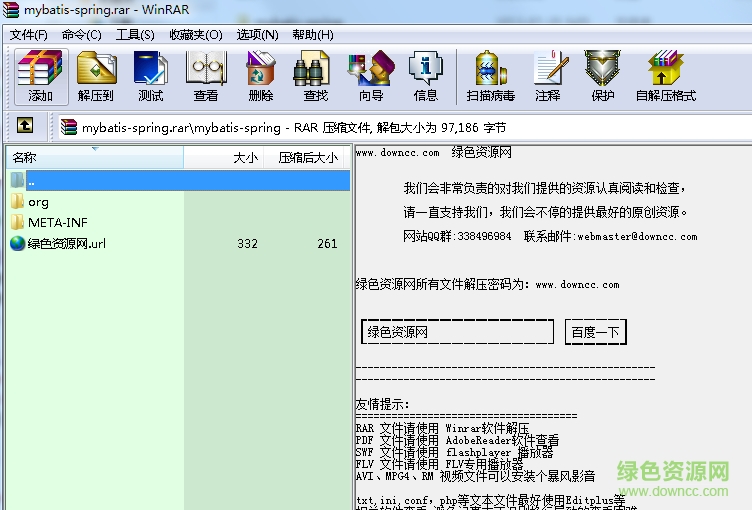Go up one folder level arrow
Screen dimensions: 752x510
25,126
